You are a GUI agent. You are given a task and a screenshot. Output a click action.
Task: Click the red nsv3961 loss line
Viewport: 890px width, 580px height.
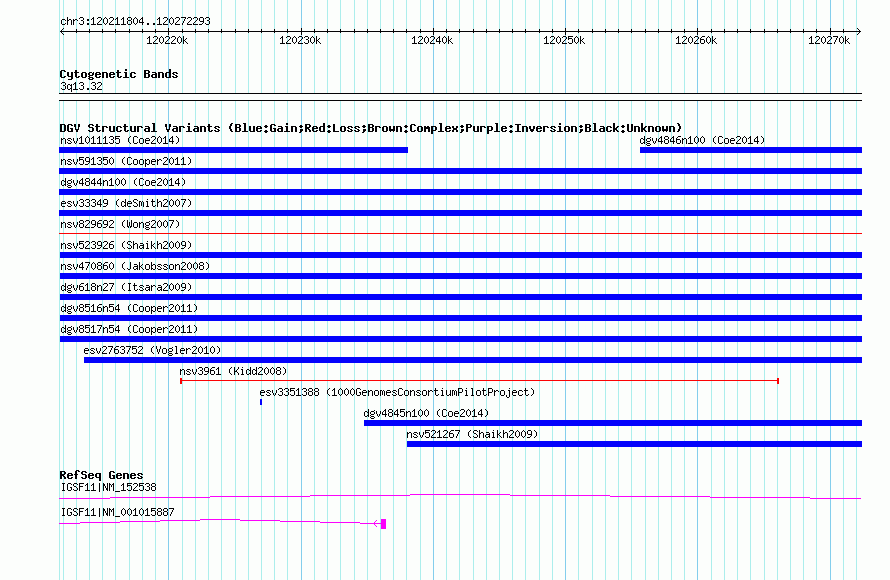[480, 381]
